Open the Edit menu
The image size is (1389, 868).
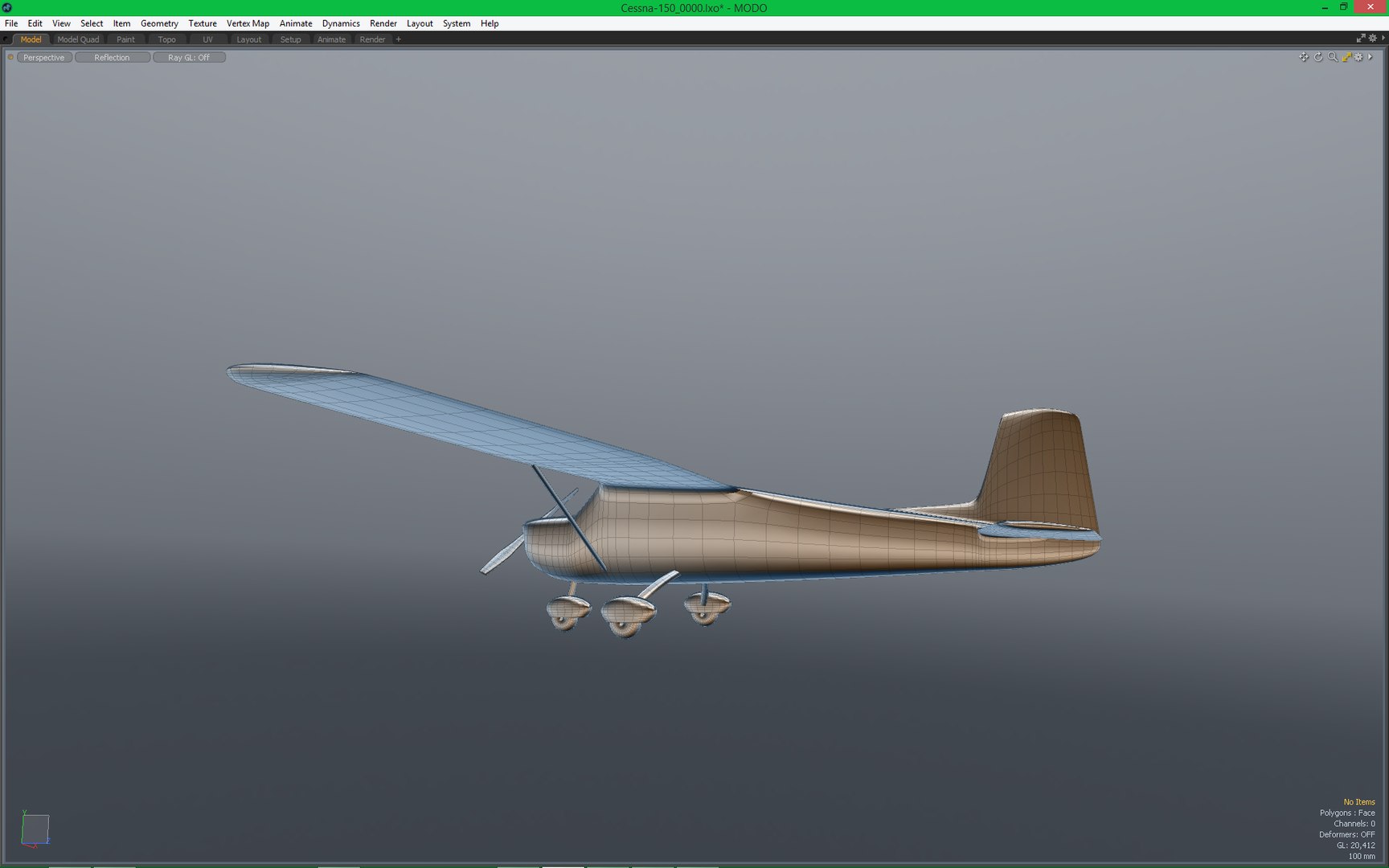click(35, 23)
